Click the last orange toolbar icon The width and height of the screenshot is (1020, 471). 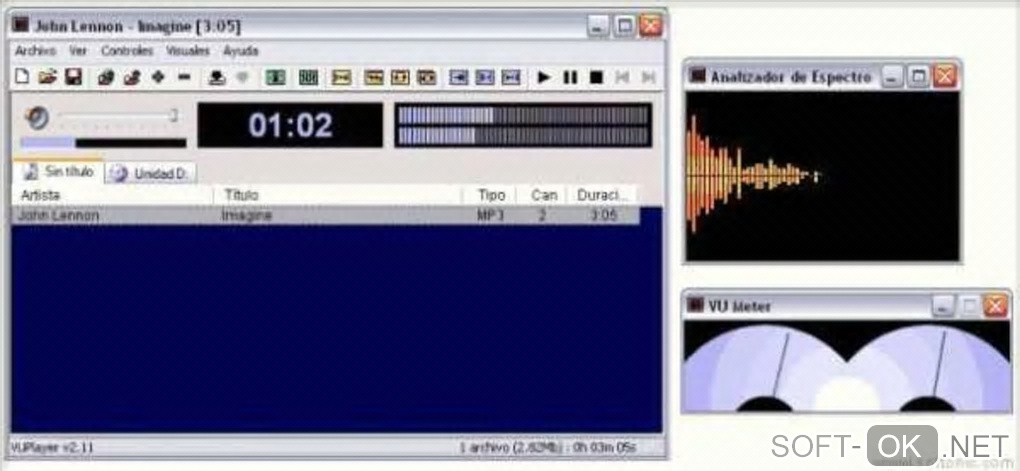pos(426,77)
